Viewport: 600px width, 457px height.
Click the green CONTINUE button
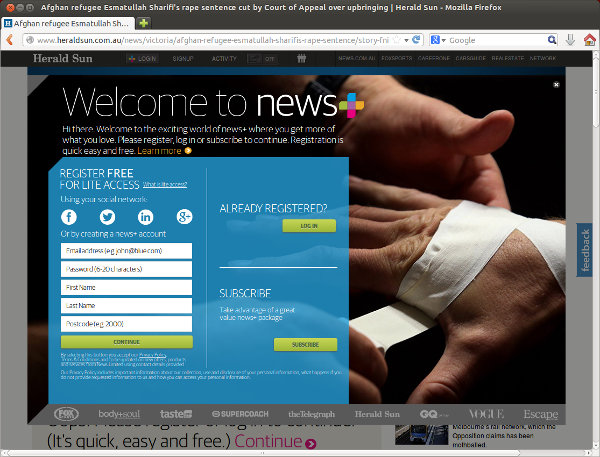coord(127,342)
